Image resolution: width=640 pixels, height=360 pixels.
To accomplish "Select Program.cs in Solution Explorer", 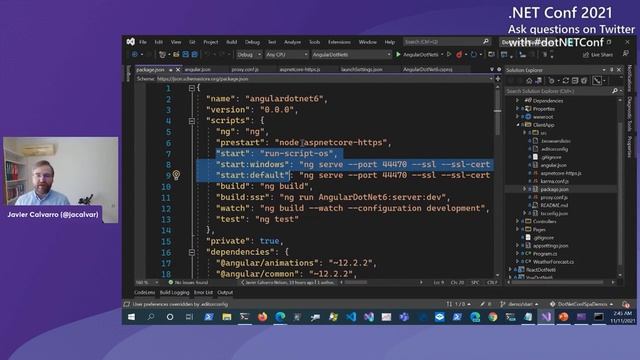I will (544, 253).
